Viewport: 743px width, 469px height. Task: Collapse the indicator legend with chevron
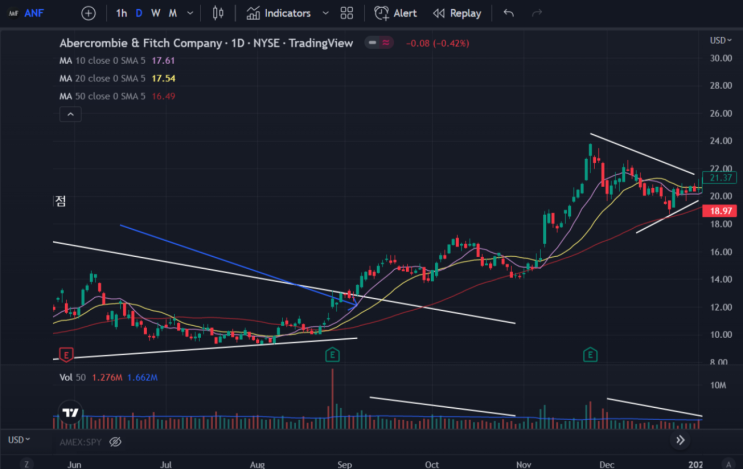click(70, 114)
